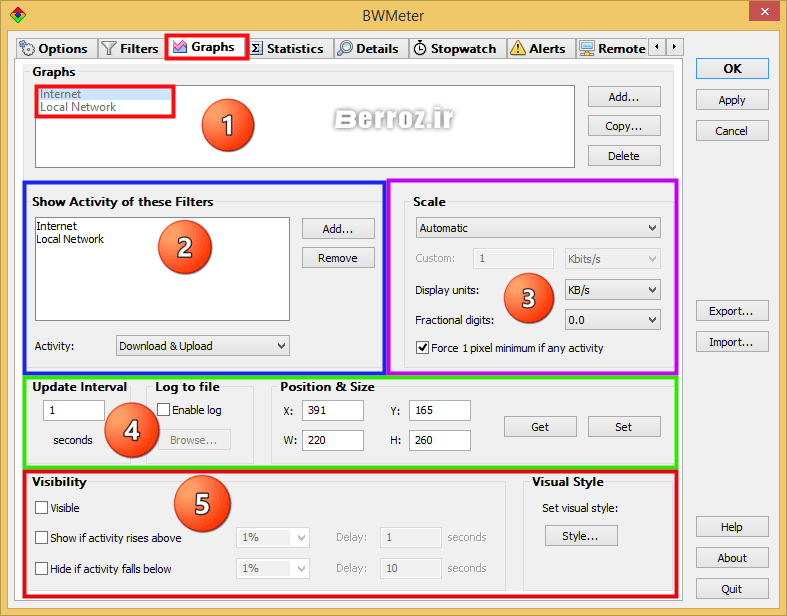Expand the Activity Download & Upload dropdown

pos(202,346)
